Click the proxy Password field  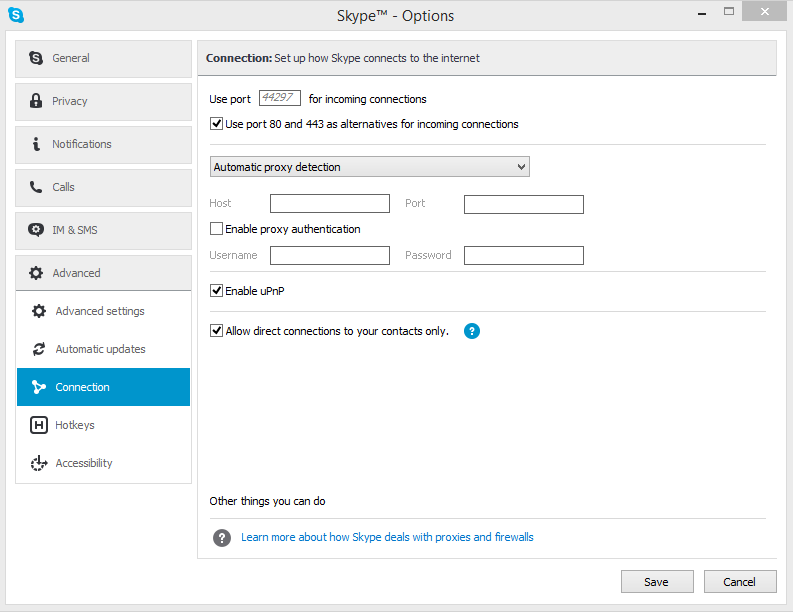pyautogui.click(x=523, y=255)
